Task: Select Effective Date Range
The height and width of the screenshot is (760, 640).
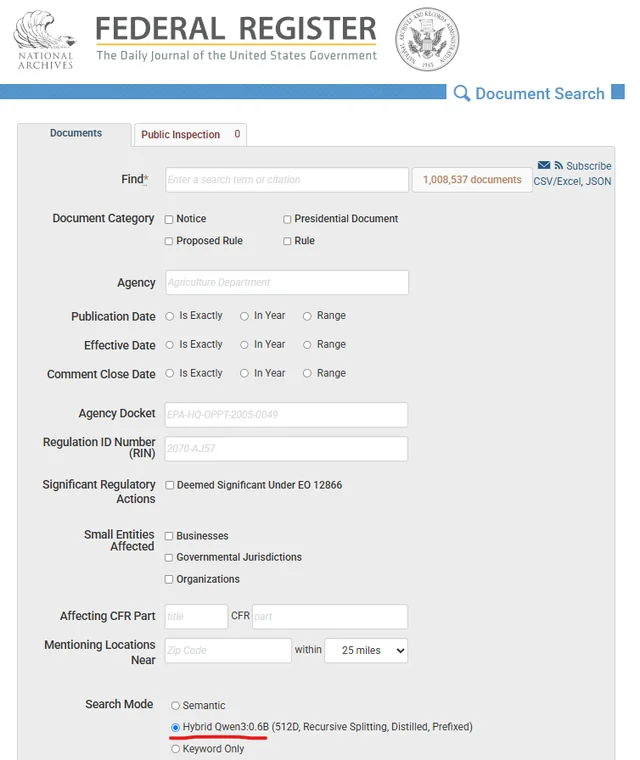Action: pyautogui.click(x=307, y=345)
